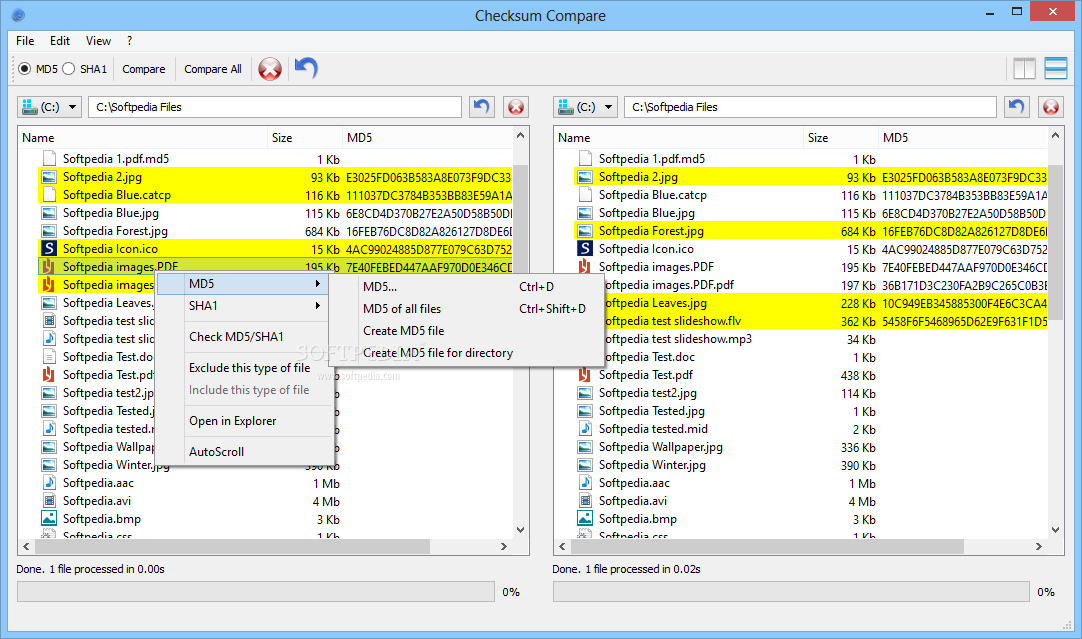Click the right pane progress bar

click(x=791, y=591)
